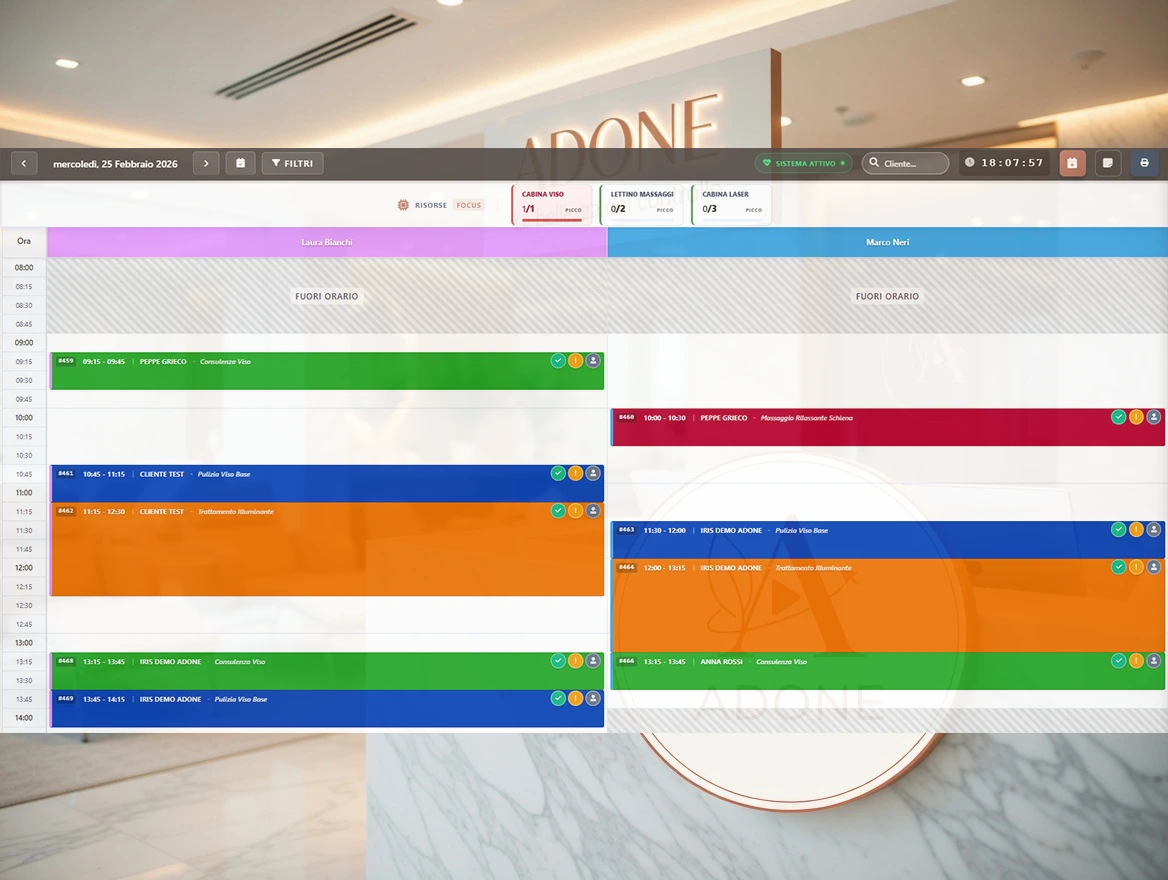
Task: Open client profile icon on appointment #459
Action: click(593, 361)
